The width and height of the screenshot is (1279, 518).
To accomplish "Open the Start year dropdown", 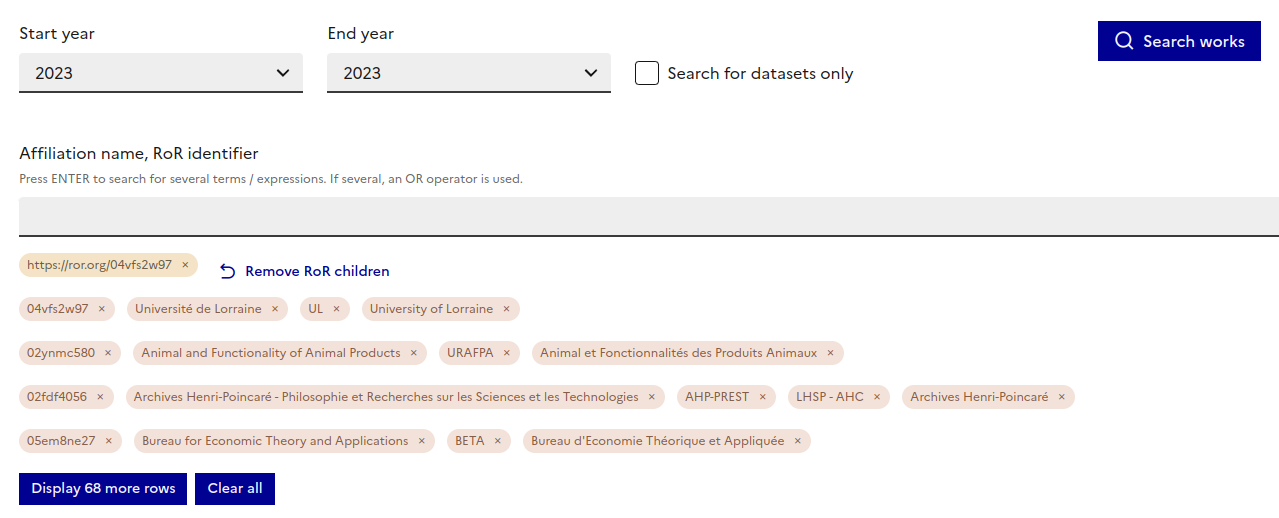I will pos(161,73).
